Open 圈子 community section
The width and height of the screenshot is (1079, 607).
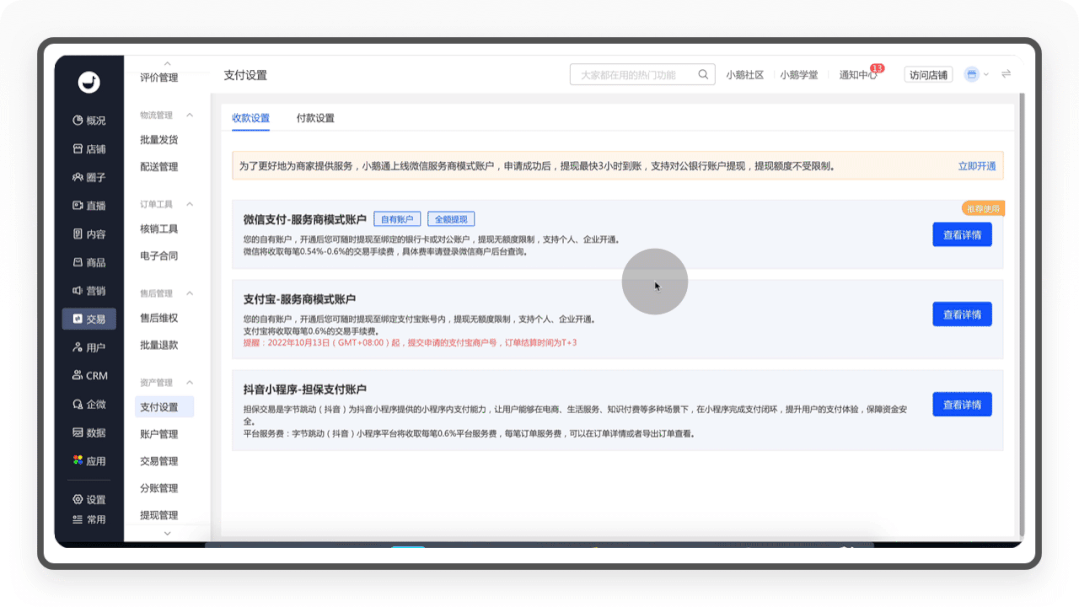point(89,178)
